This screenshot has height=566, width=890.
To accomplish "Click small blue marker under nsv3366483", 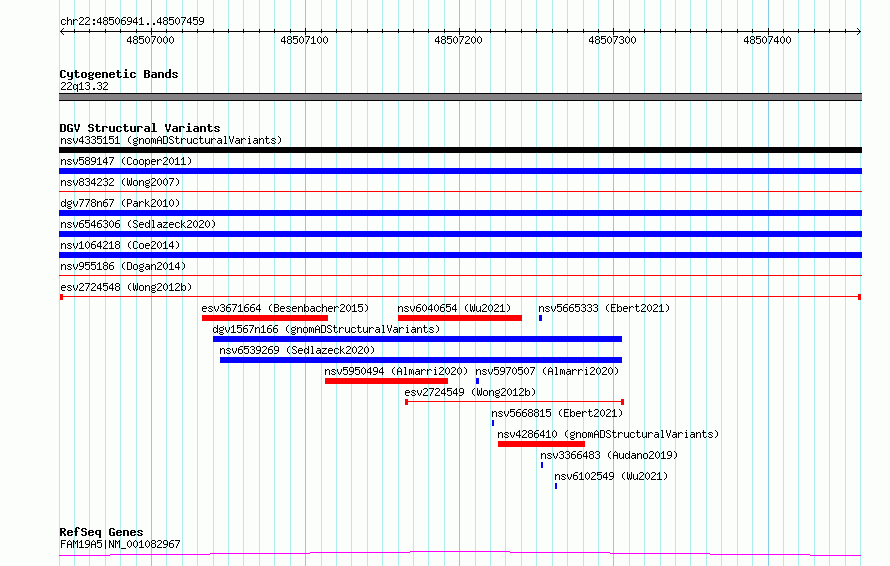I will coord(542,465).
